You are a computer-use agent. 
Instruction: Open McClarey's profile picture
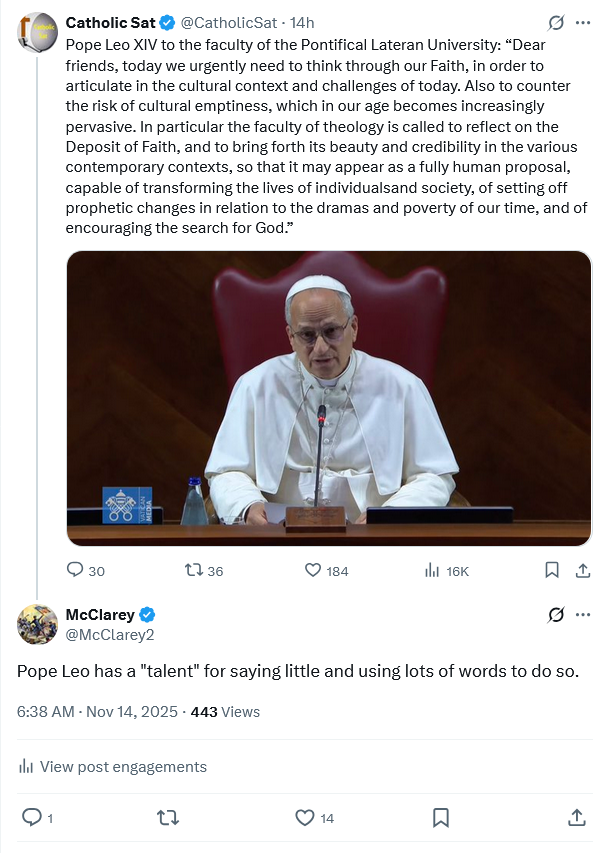point(37,624)
